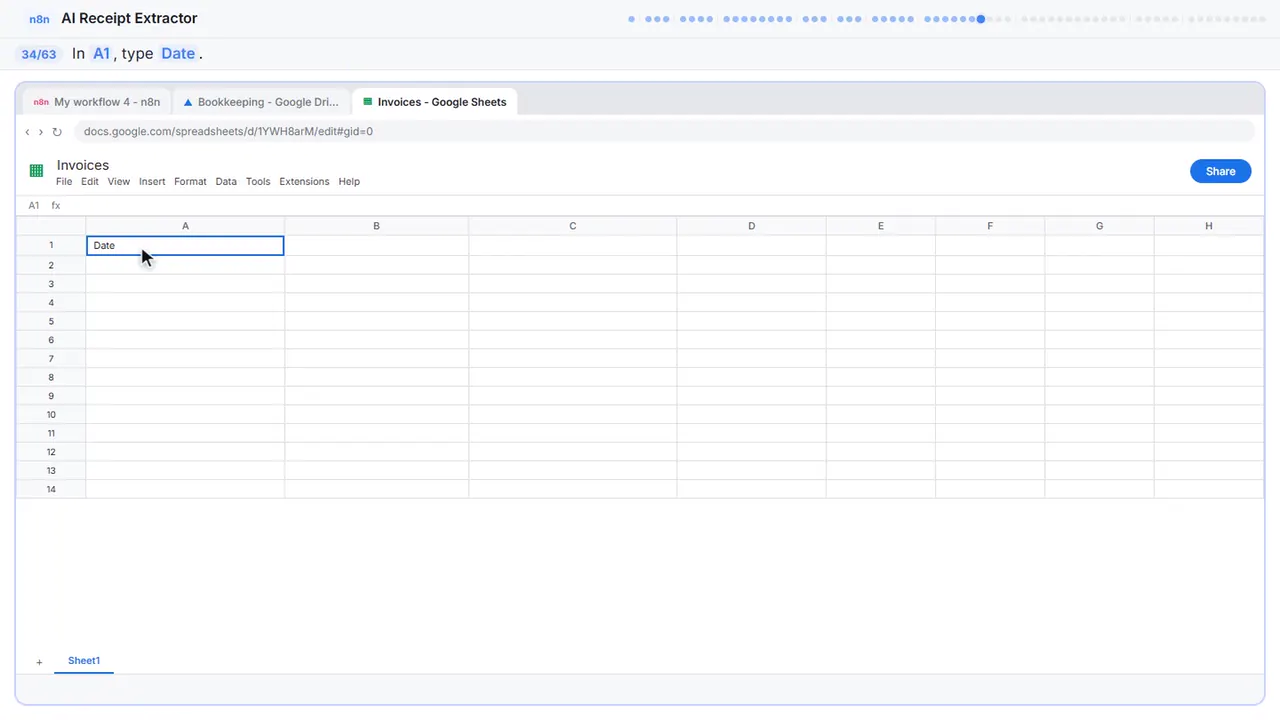1280x720 pixels.
Task: Switch to the Bookkeeping - Google Drive tab
Action: pyautogui.click(x=262, y=102)
